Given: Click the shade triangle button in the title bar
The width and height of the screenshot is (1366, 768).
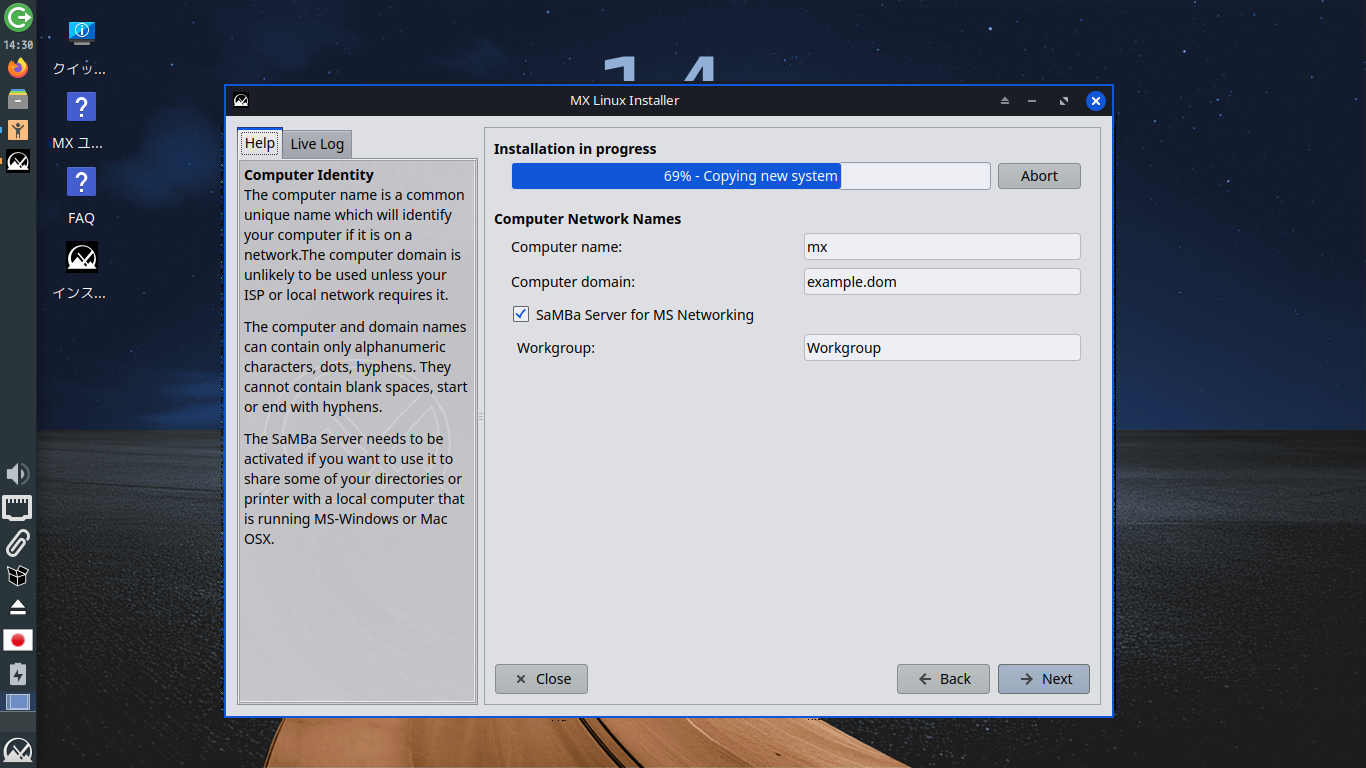Looking at the screenshot, I should point(1005,101).
